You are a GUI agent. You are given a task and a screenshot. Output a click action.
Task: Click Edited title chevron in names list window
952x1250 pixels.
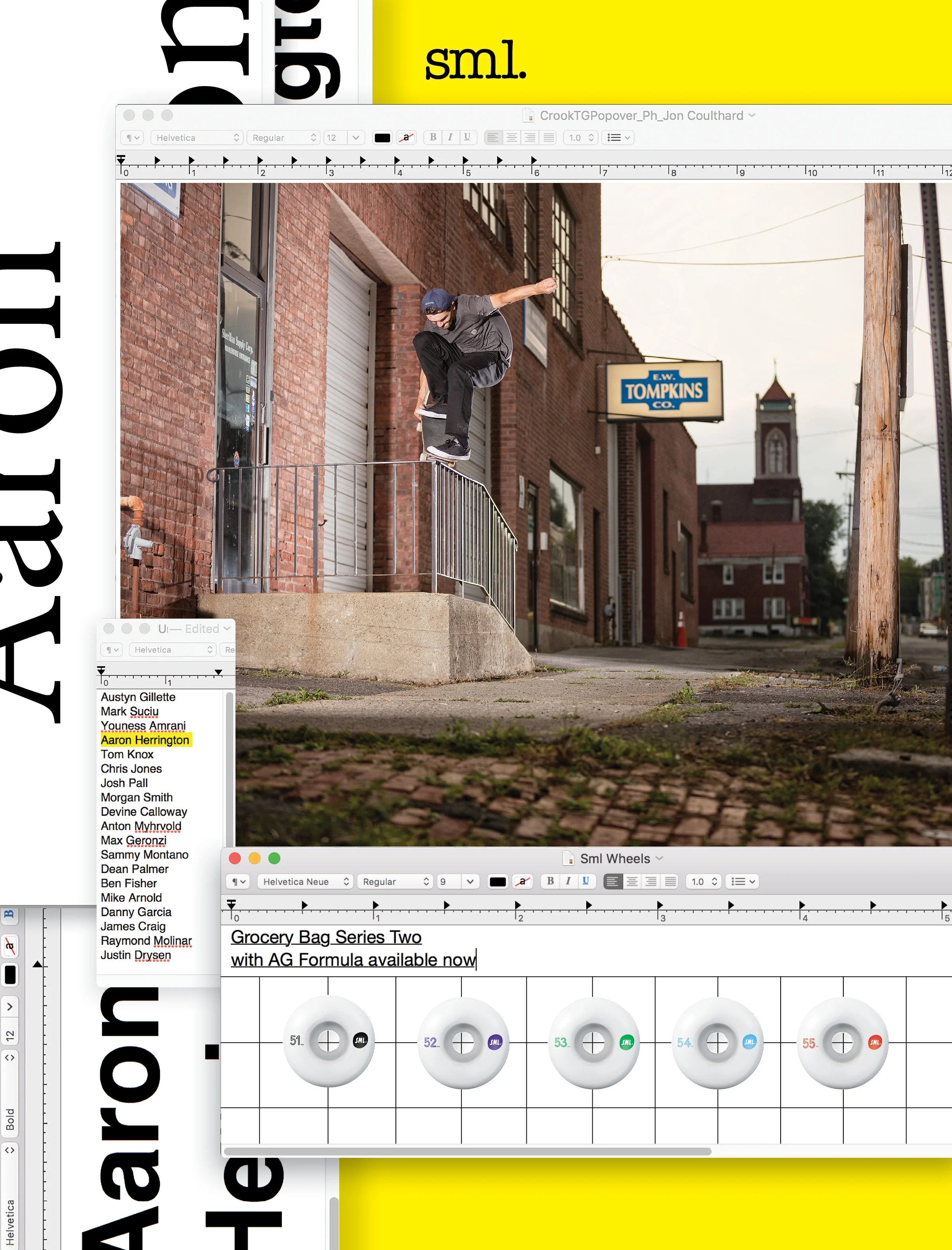click(226, 629)
